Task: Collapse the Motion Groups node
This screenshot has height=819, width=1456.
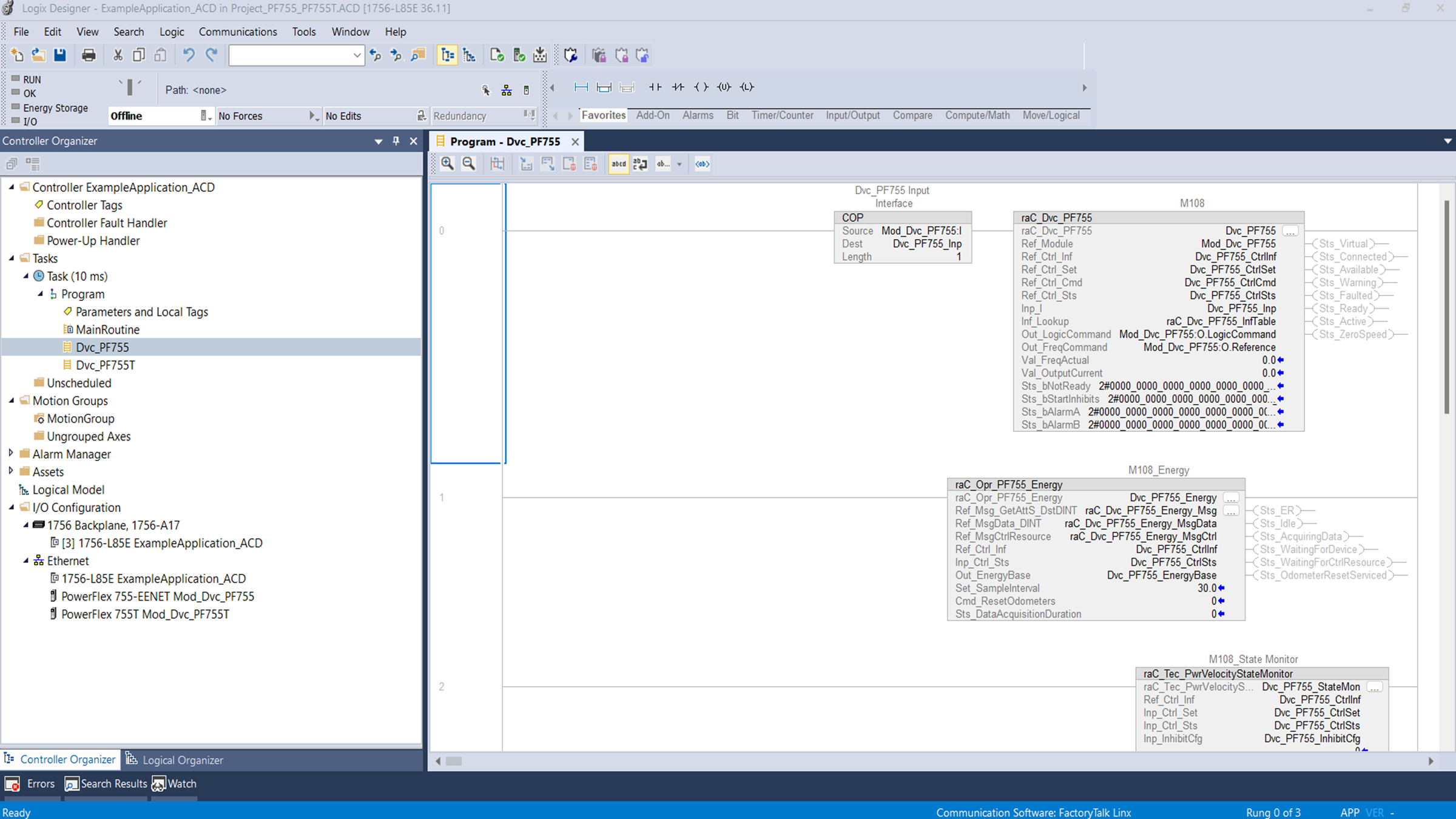Action: 12,400
